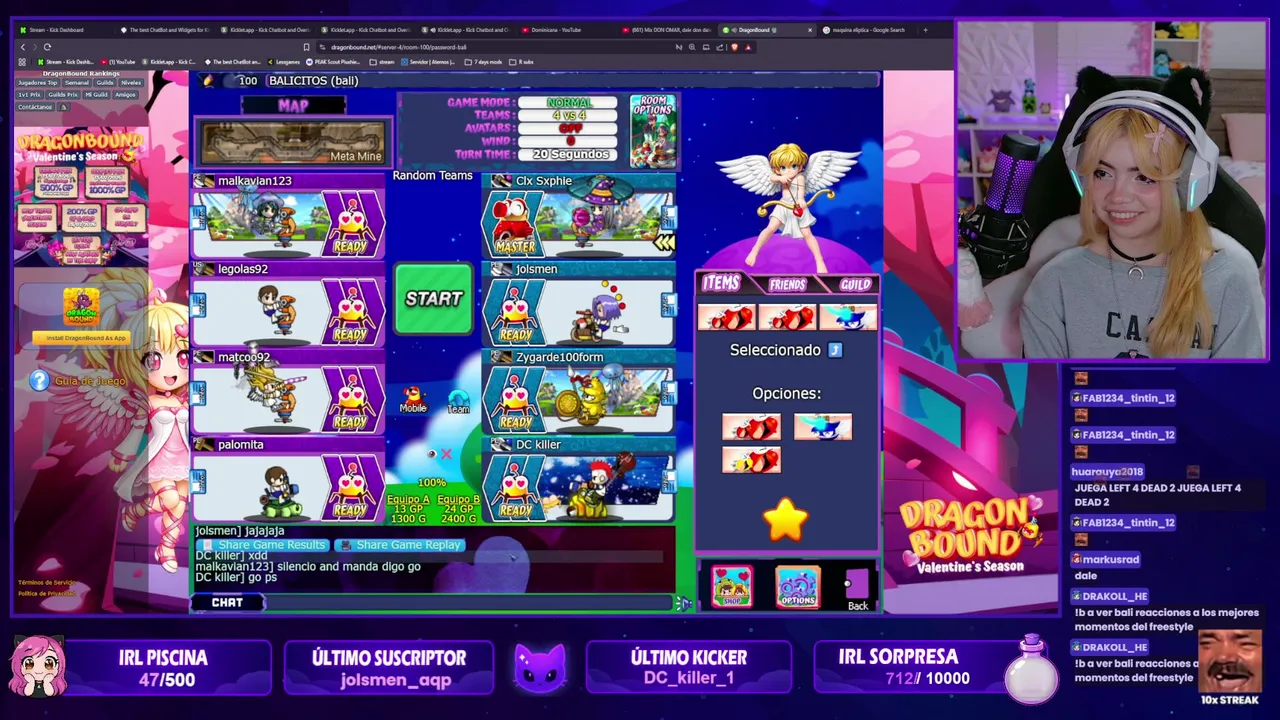Click the room title BALICITOS (bali)
This screenshot has height=720, width=1280.
pyautogui.click(x=312, y=80)
